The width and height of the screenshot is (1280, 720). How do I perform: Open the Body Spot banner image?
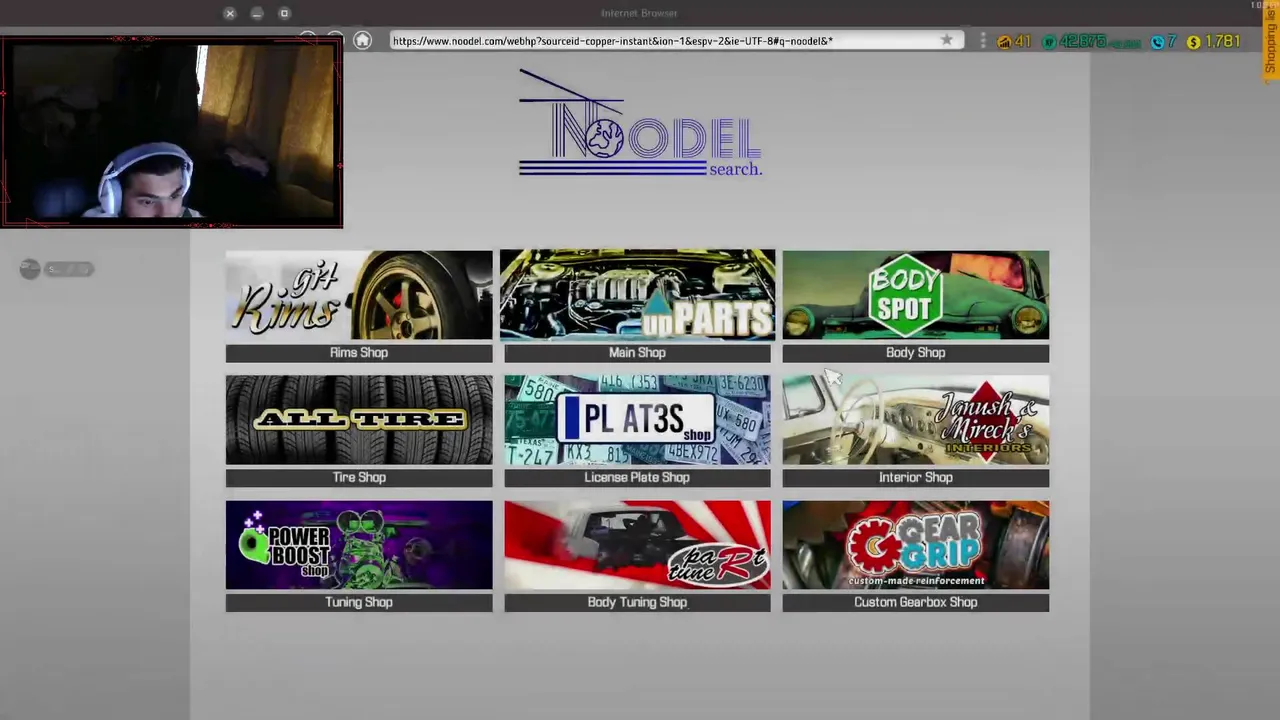916,295
